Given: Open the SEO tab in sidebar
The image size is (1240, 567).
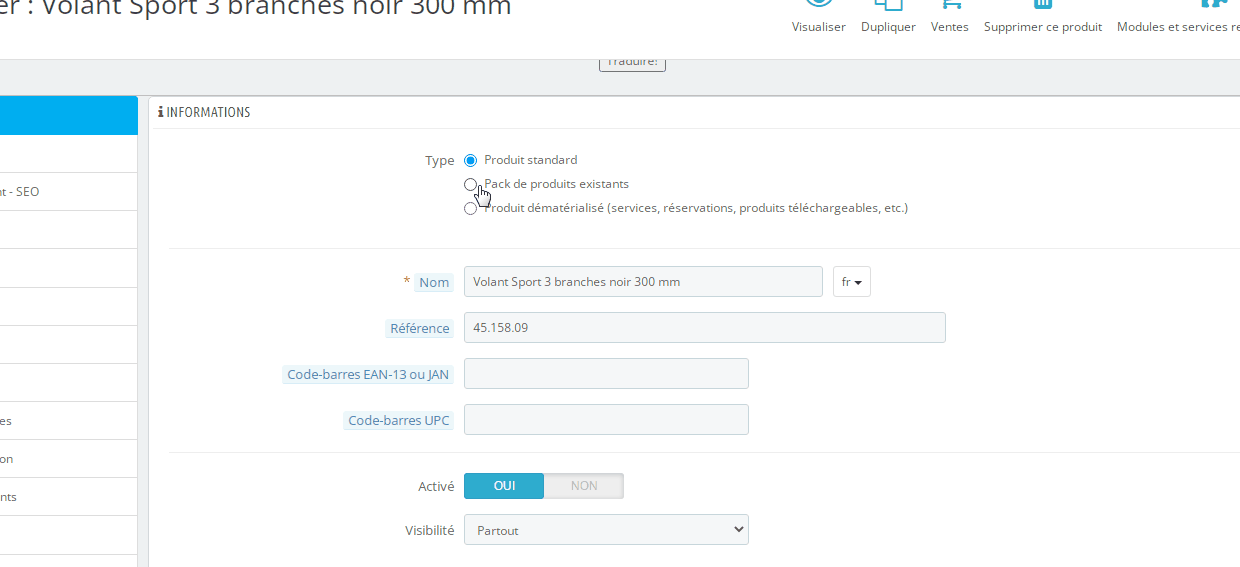Looking at the screenshot, I should (68, 191).
